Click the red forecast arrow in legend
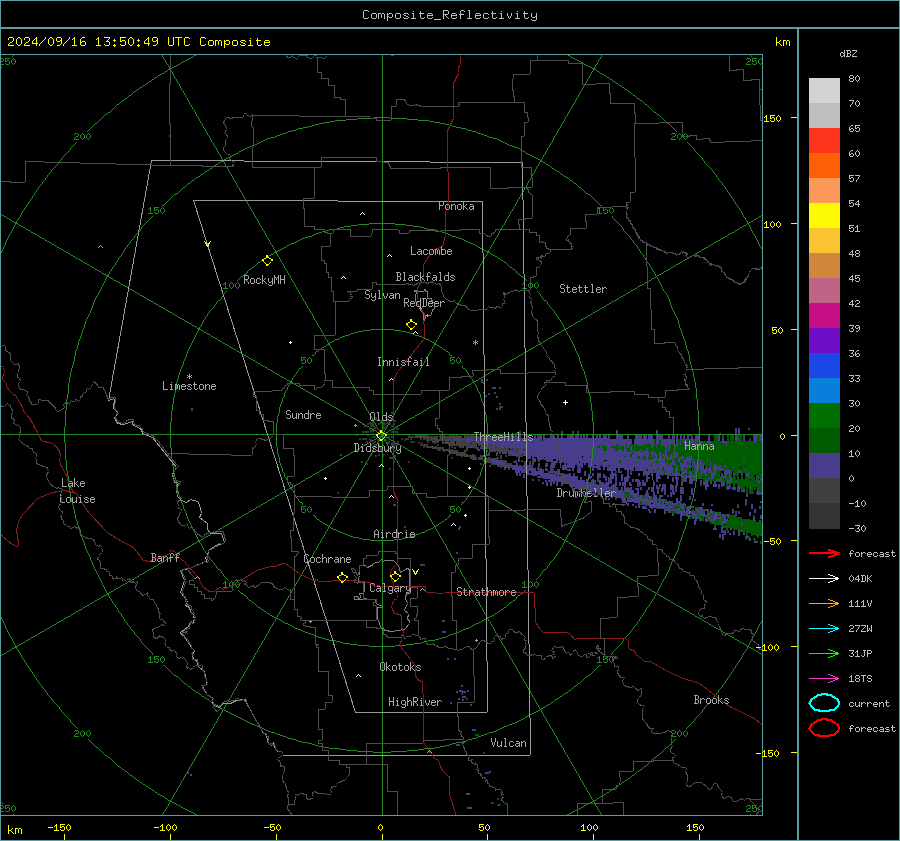 pyautogui.click(x=824, y=553)
